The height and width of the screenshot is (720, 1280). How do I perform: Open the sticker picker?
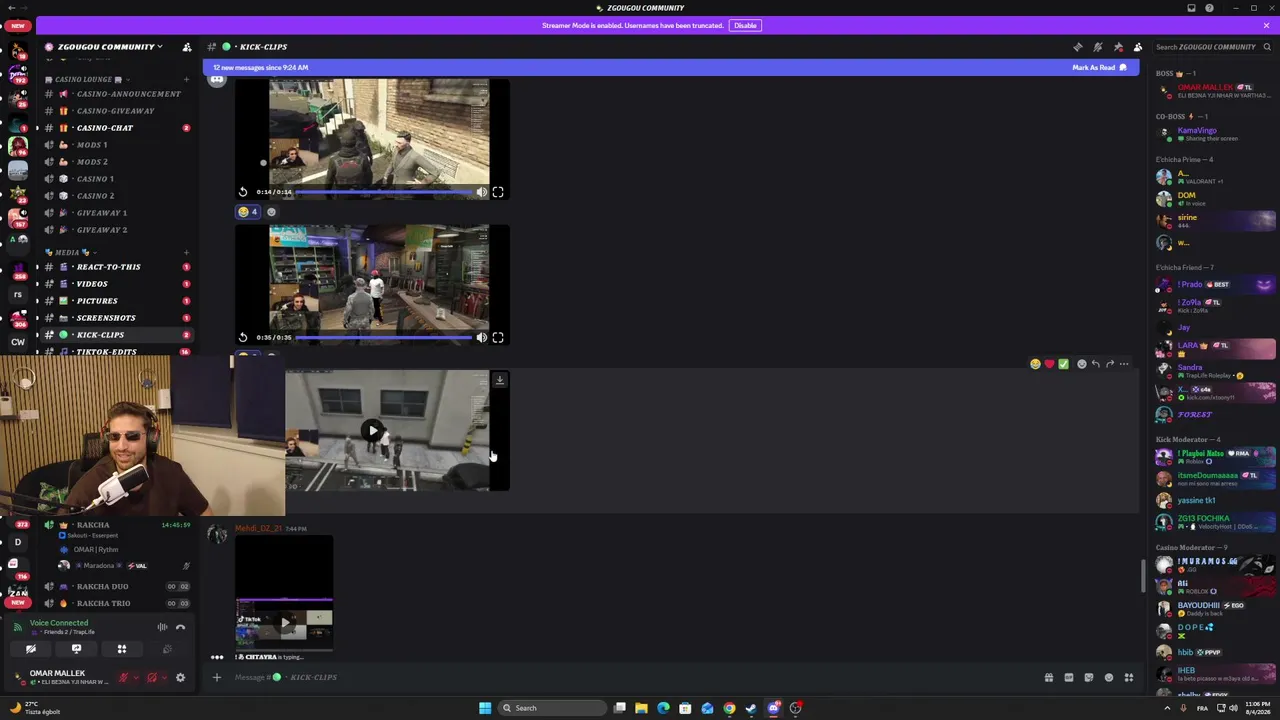[x=1089, y=678]
